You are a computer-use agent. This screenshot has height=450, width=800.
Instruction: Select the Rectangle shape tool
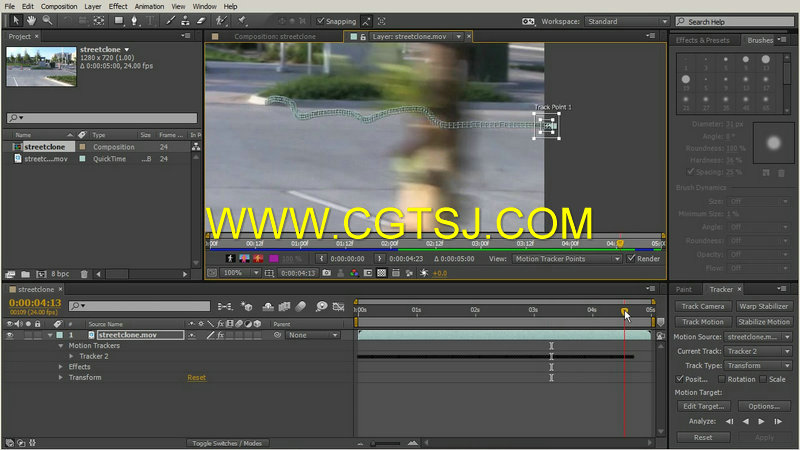pyautogui.click(x=119, y=21)
